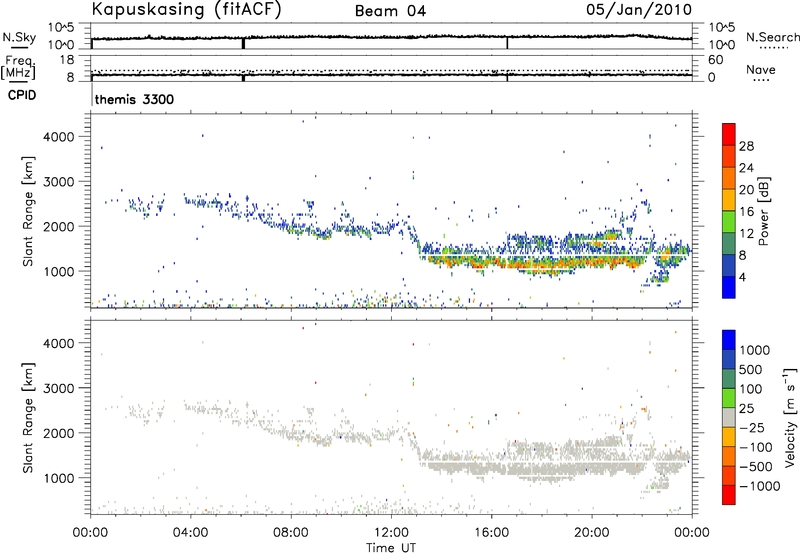Viewport: 800px width, 554px height.
Task: Select the "Freq. [MHz]" axis label
Action: [19, 67]
